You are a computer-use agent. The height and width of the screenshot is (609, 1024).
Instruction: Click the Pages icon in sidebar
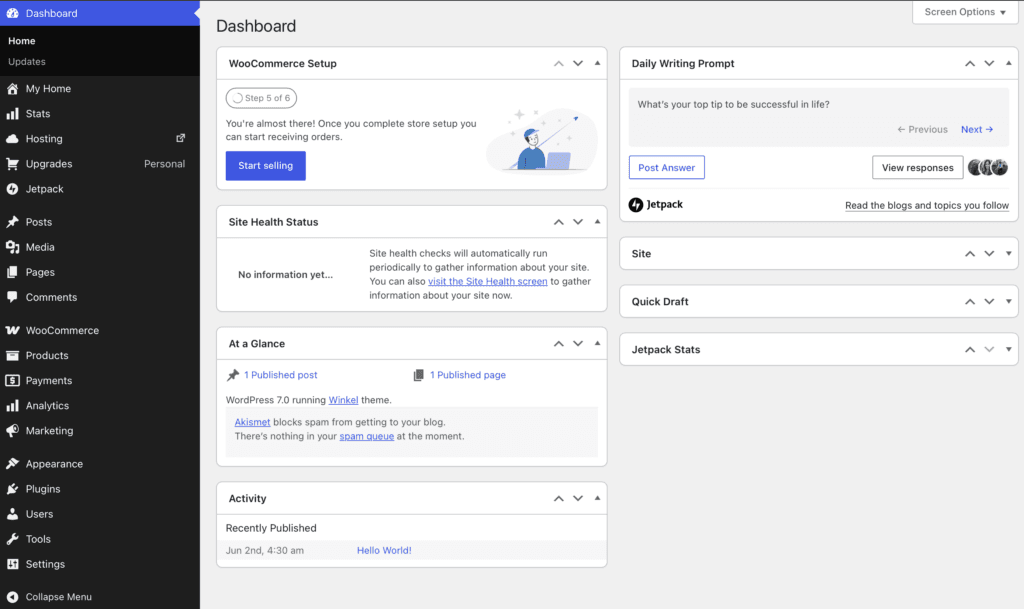click(x=12, y=272)
